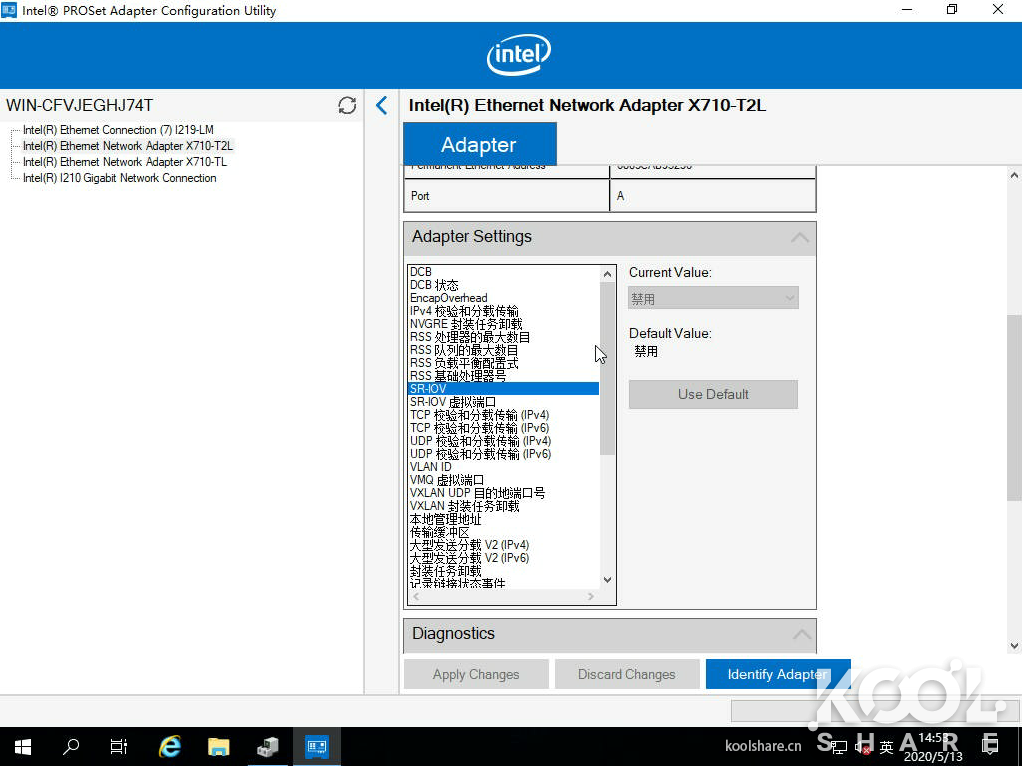Select UDP 校验和分载传输 (IPv4) setting
This screenshot has width=1022, height=766.
tap(480, 441)
